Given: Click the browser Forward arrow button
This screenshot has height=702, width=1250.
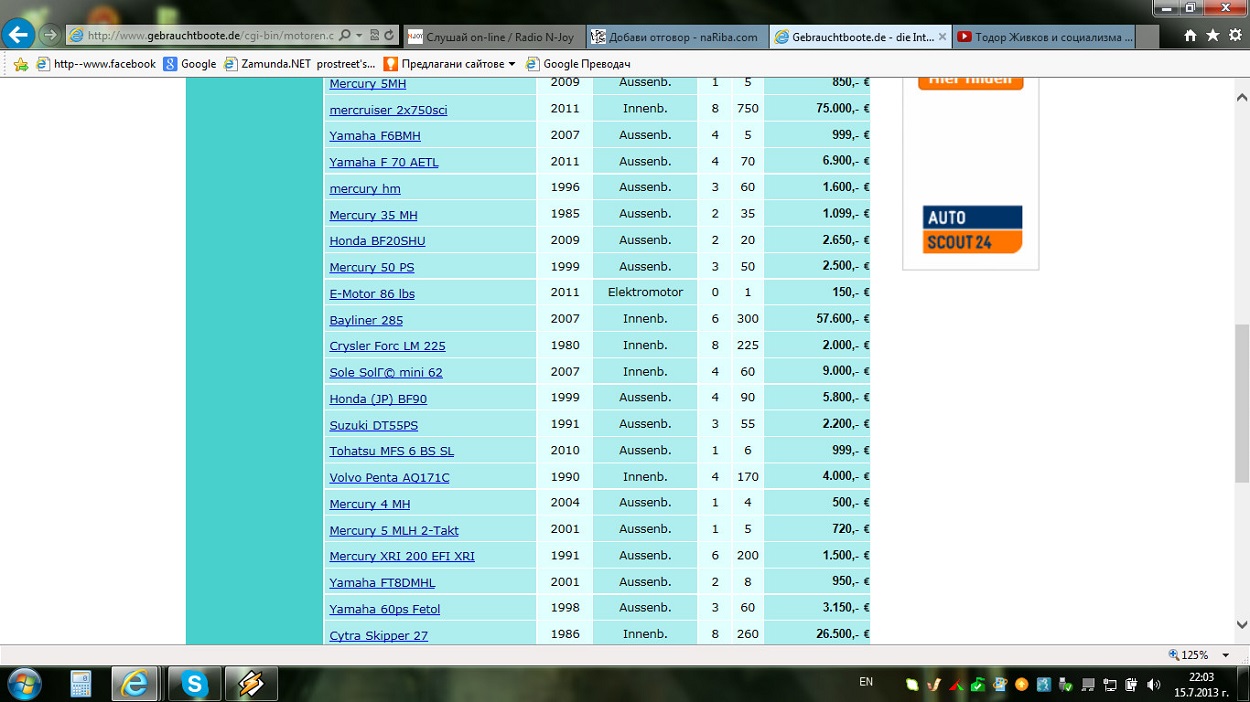Looking at the screenshot, I should [x=50, y=36].
